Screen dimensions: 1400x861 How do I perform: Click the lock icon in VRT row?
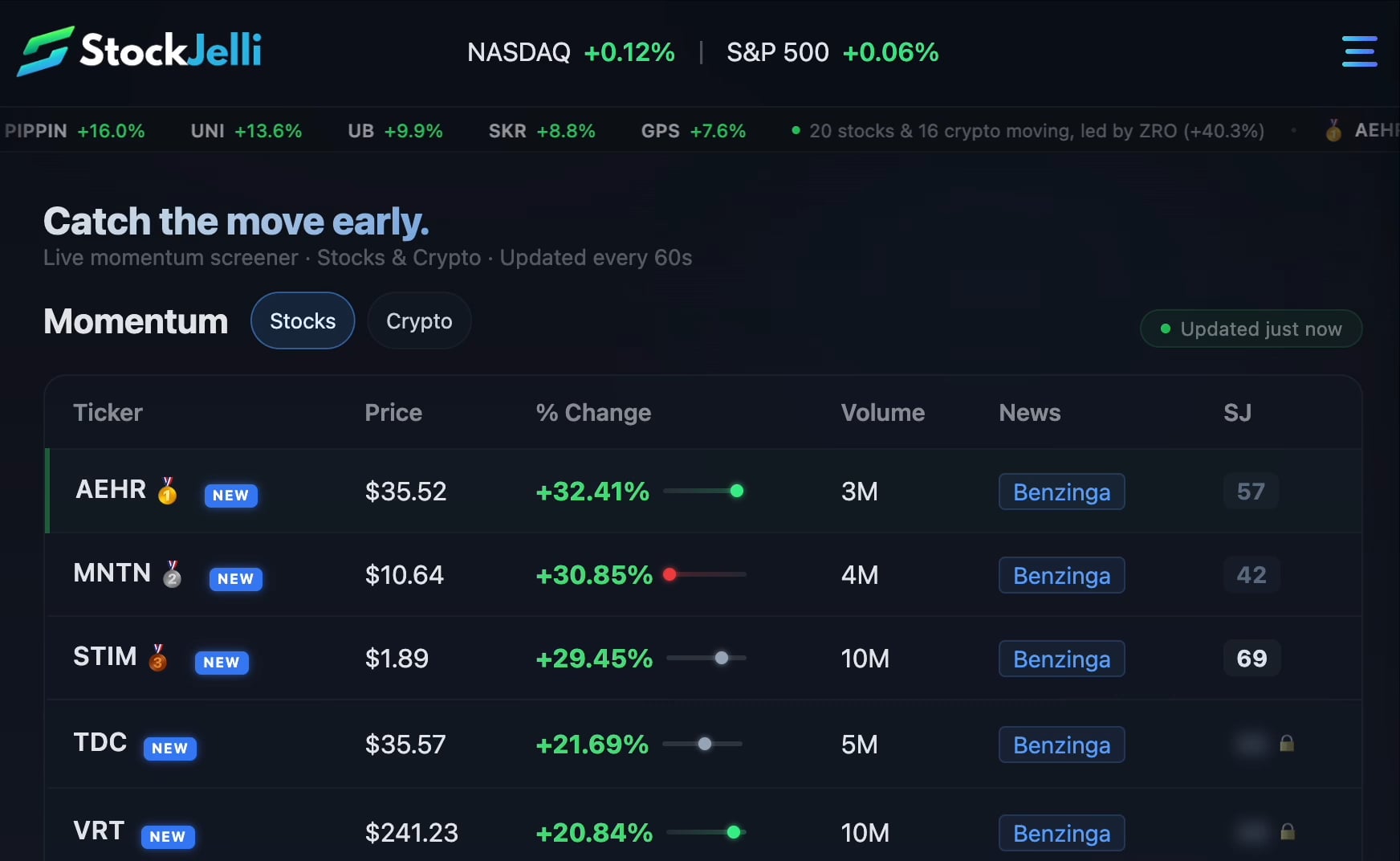pos(1287,832)
